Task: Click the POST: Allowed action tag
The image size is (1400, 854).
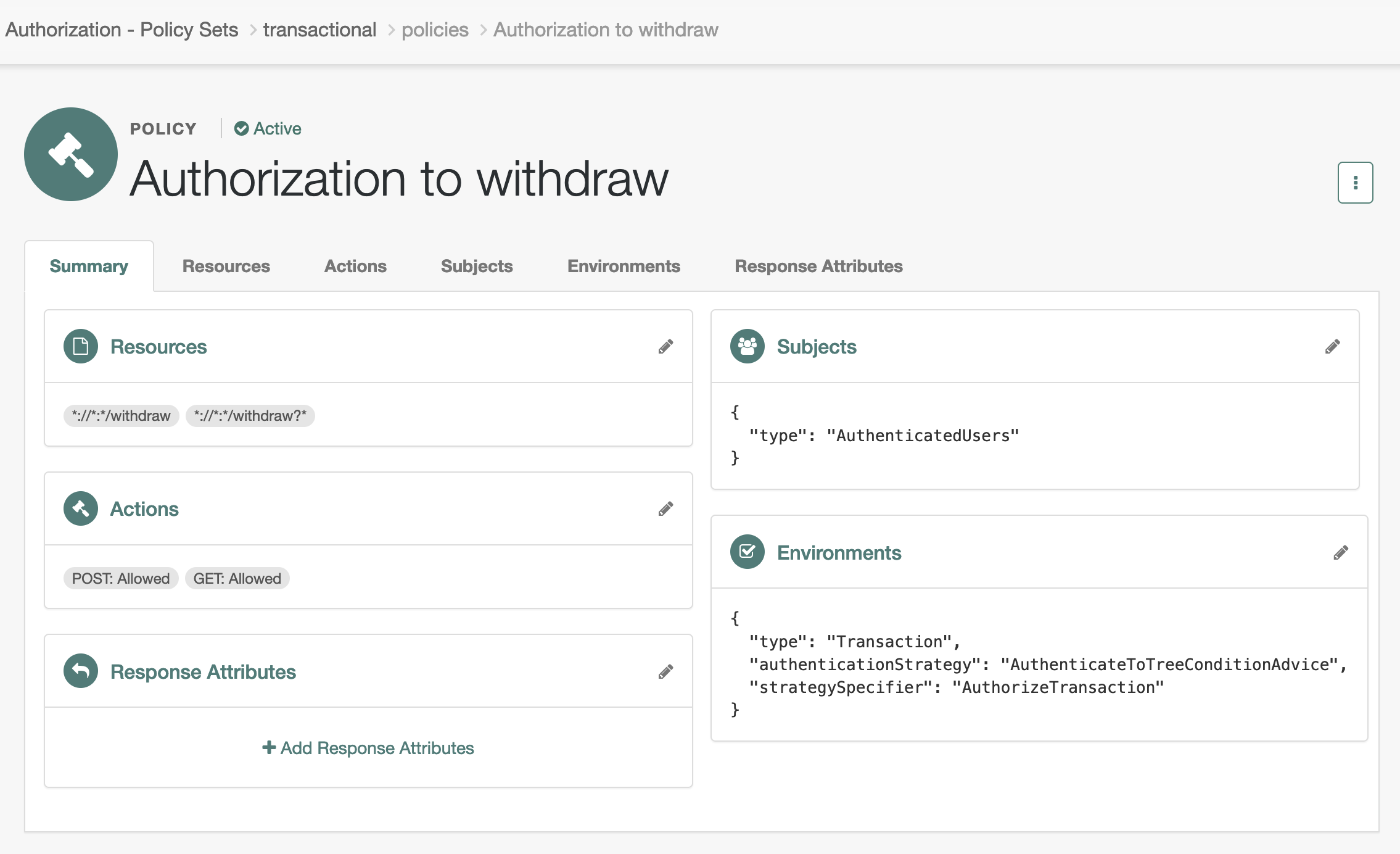Action: coord(121,579)
